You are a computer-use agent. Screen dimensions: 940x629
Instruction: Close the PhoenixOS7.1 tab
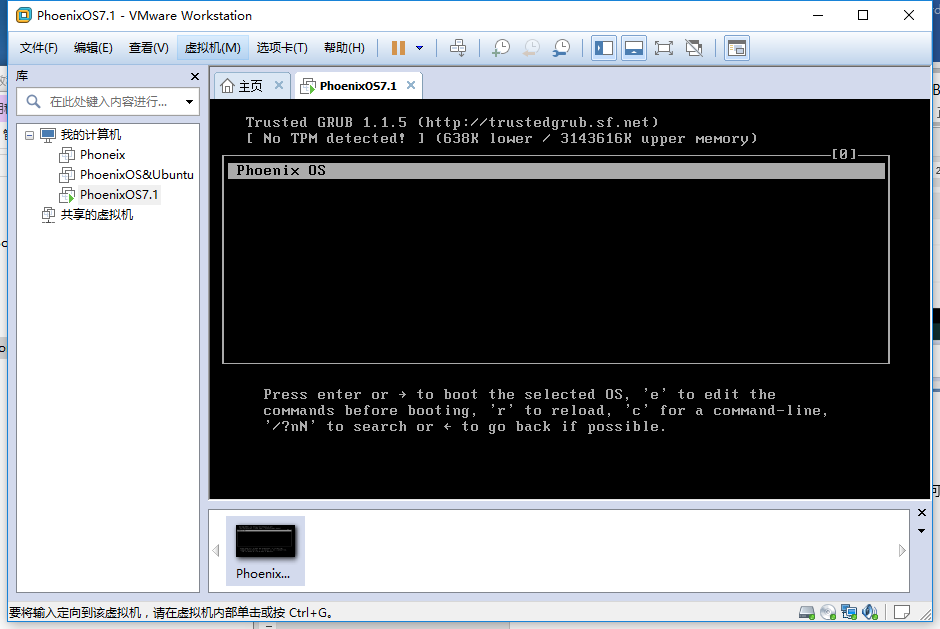pyautogui.click(x=411, y=85)
